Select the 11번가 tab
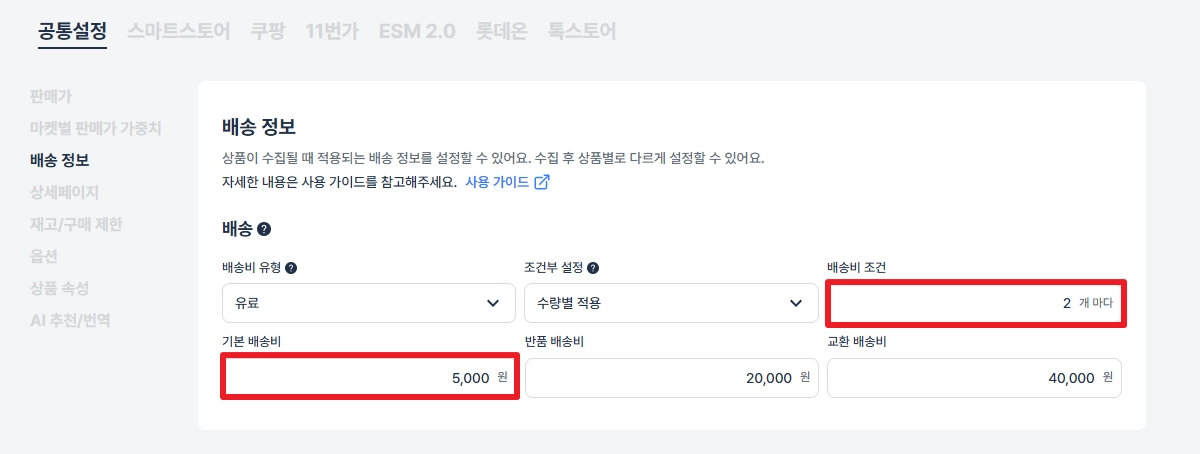Screen dimensions: 1200x454 [x=331, y=31]
